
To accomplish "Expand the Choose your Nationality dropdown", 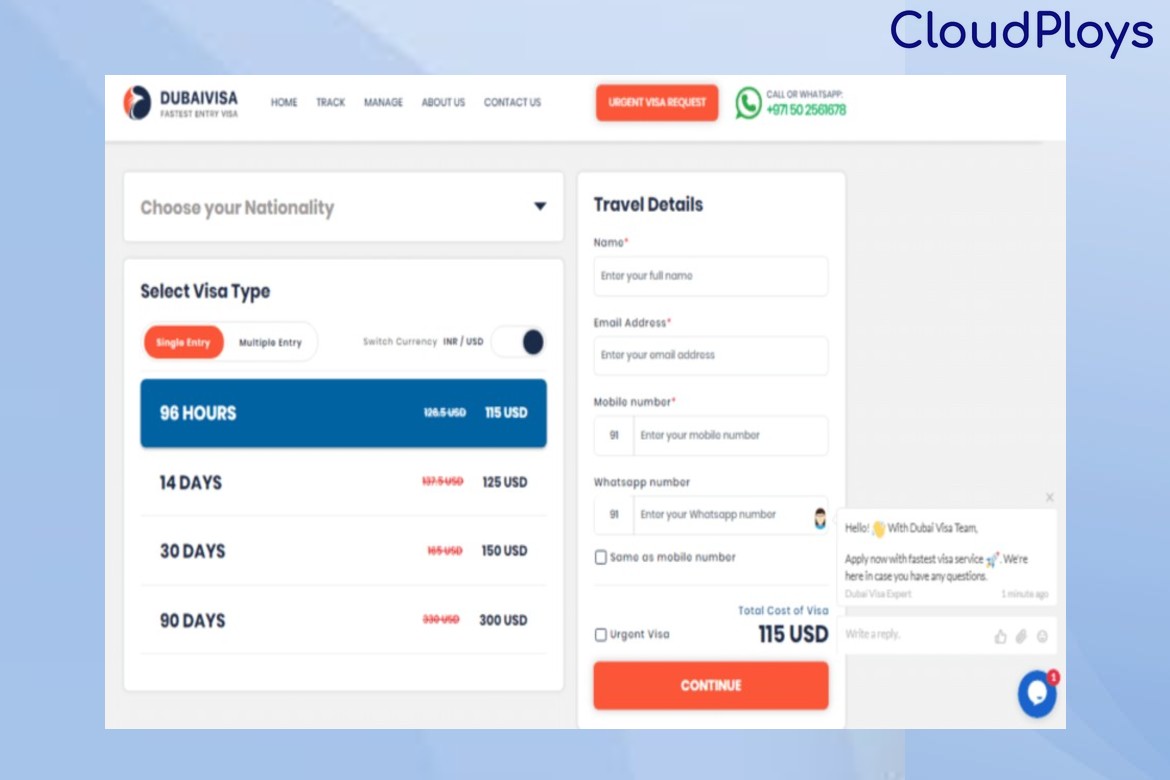I will pyautogui.click(x=540, y=207).
